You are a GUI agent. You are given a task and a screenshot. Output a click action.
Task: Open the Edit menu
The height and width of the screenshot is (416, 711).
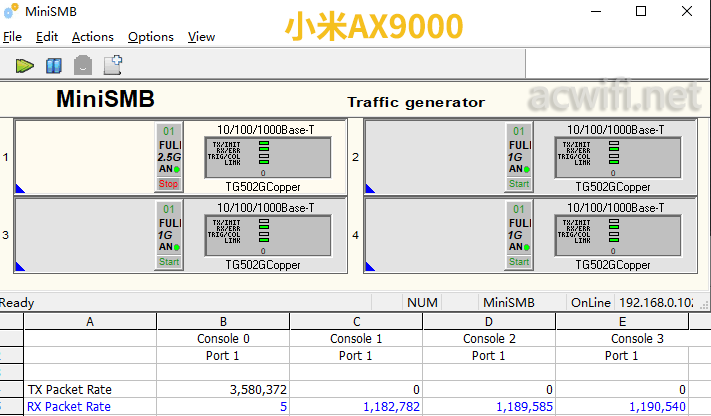[47, 37]
